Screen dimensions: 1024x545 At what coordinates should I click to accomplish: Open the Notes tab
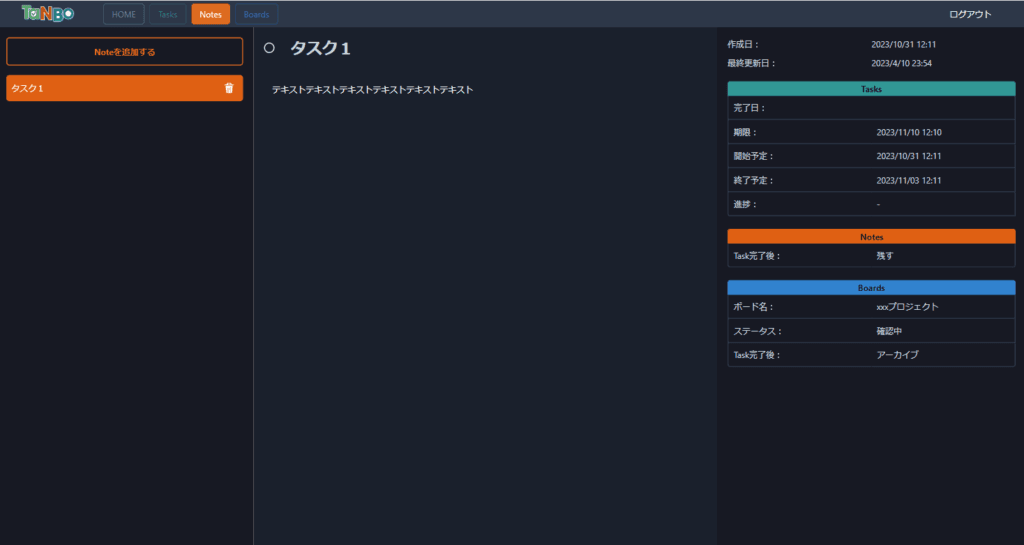[210, 14]
